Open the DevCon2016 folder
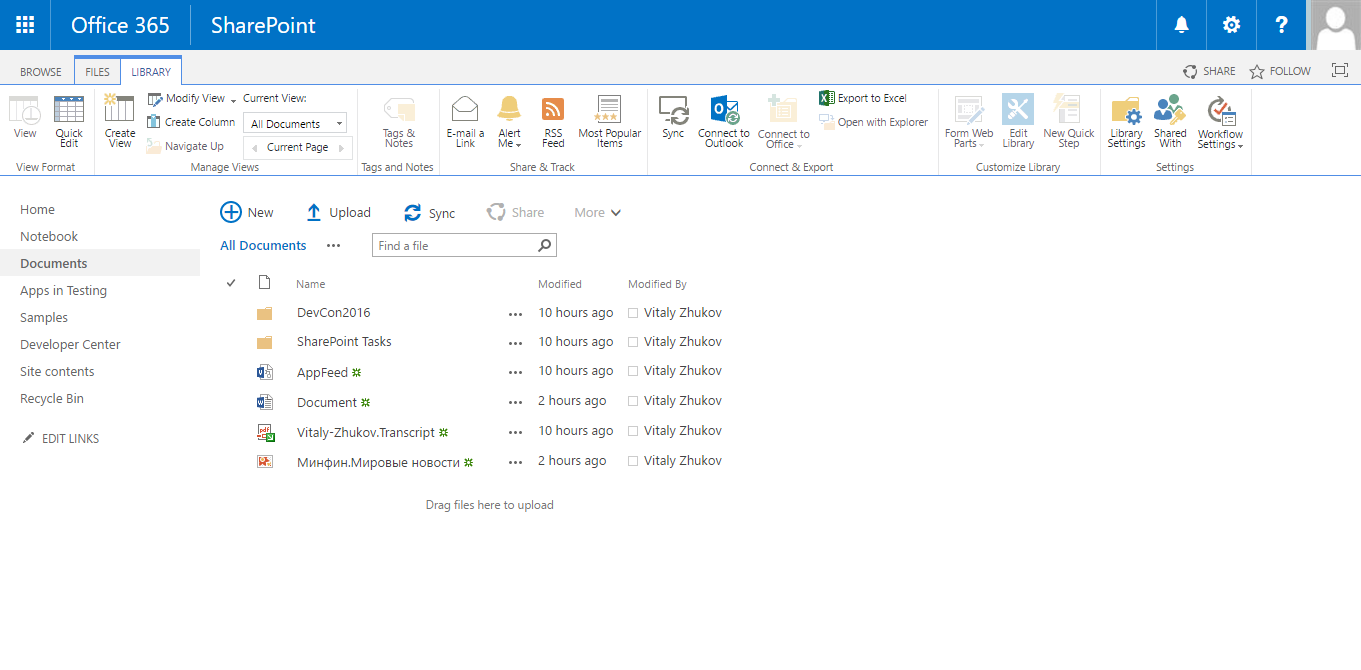1361x670 pixels. (333, 312)
